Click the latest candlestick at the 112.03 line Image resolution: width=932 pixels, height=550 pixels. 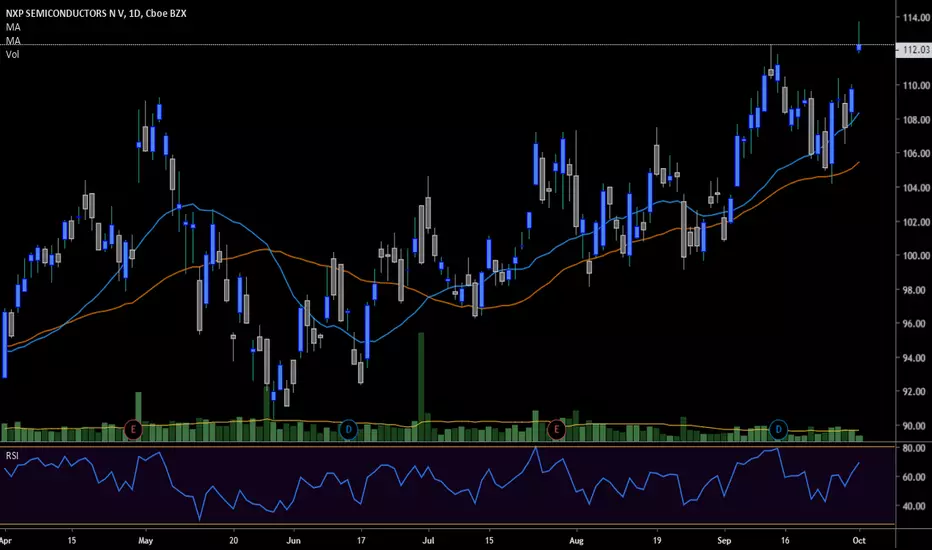(859, 47)
